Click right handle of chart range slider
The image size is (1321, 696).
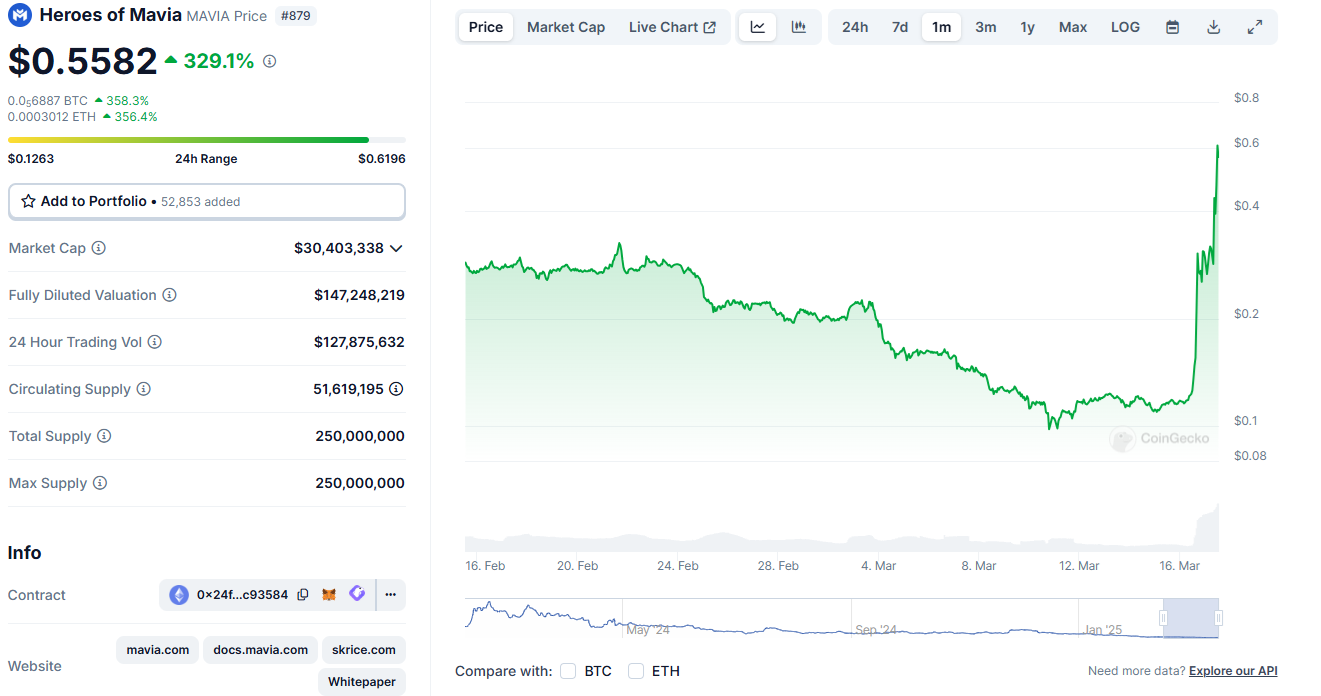[1218, 618]
